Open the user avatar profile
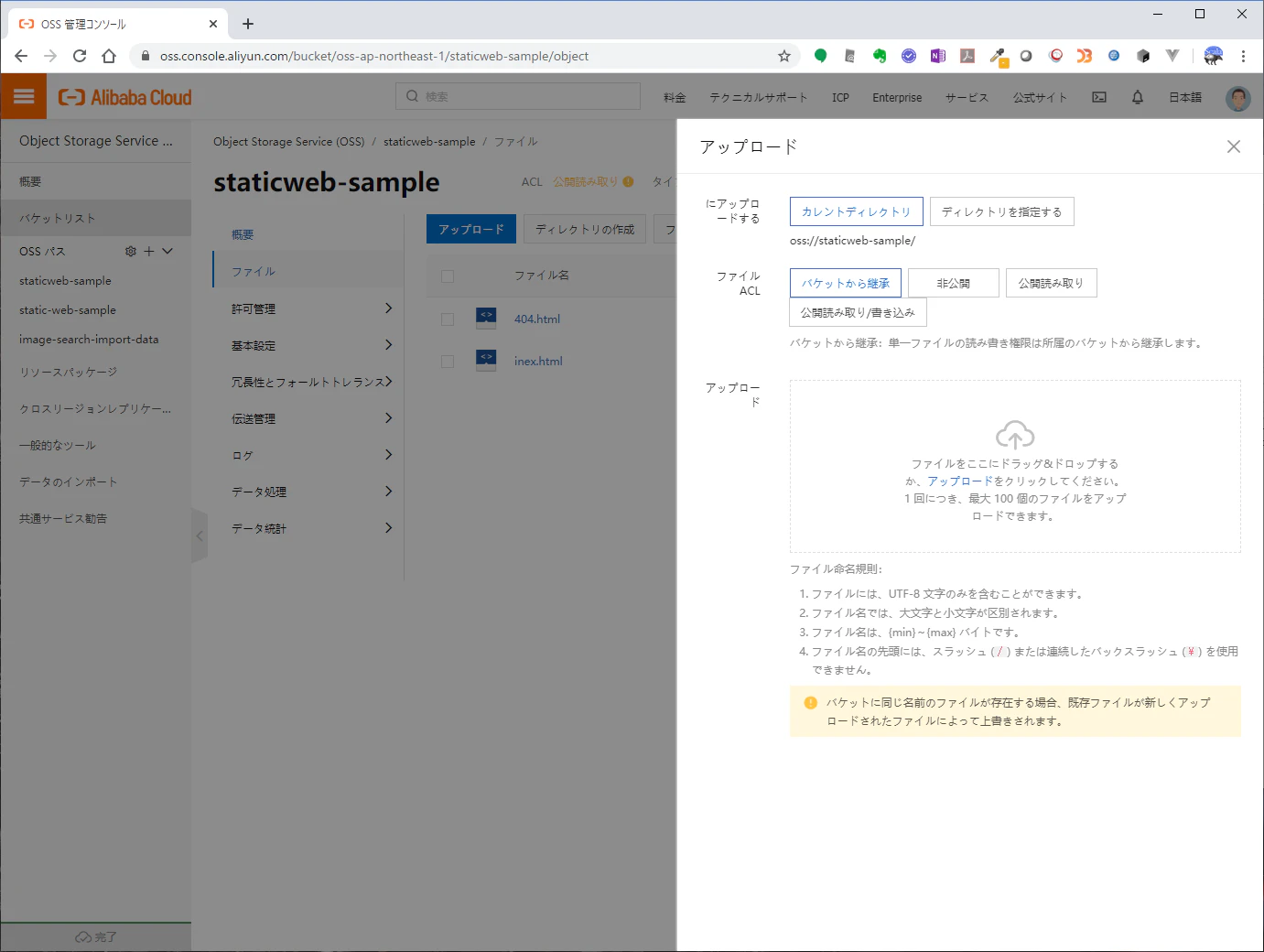The image size is (1264, 952). pos(1237,98)
